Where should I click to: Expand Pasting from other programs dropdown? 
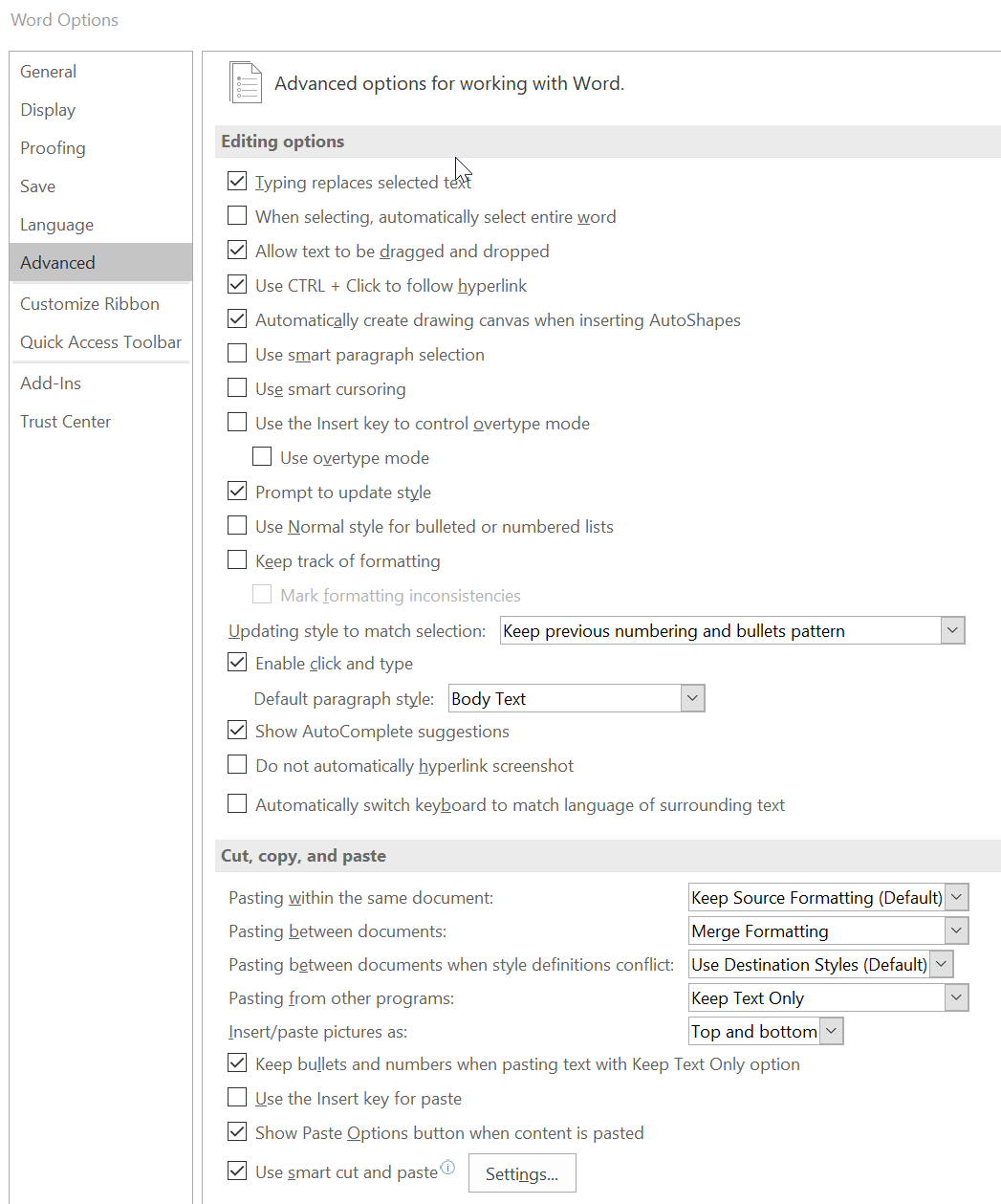pyautogui.click(x=955, y=997)
